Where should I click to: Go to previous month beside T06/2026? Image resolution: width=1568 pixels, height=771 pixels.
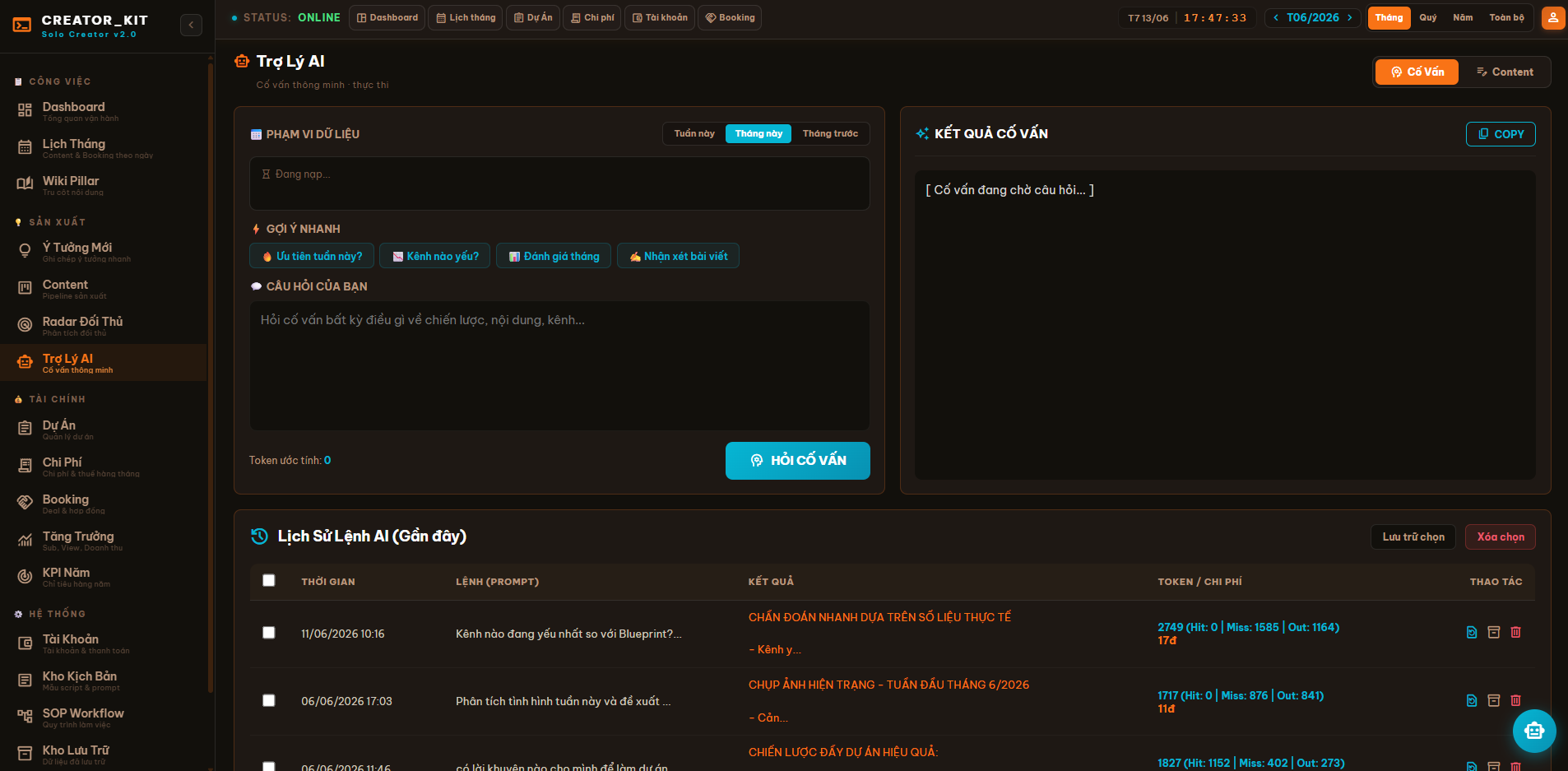[x=1276, y=17]
